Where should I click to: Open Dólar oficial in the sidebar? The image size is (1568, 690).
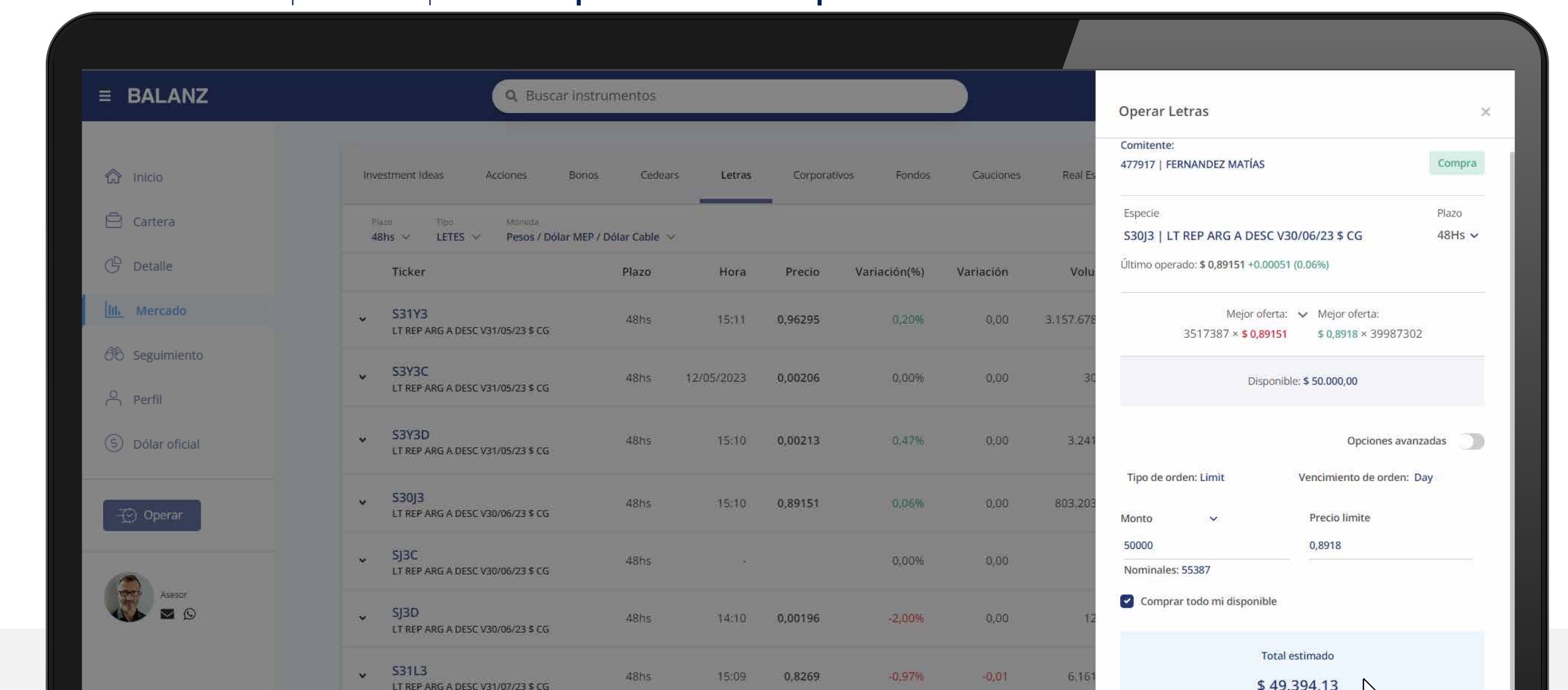pyautogui.click(x=166, y=444)
